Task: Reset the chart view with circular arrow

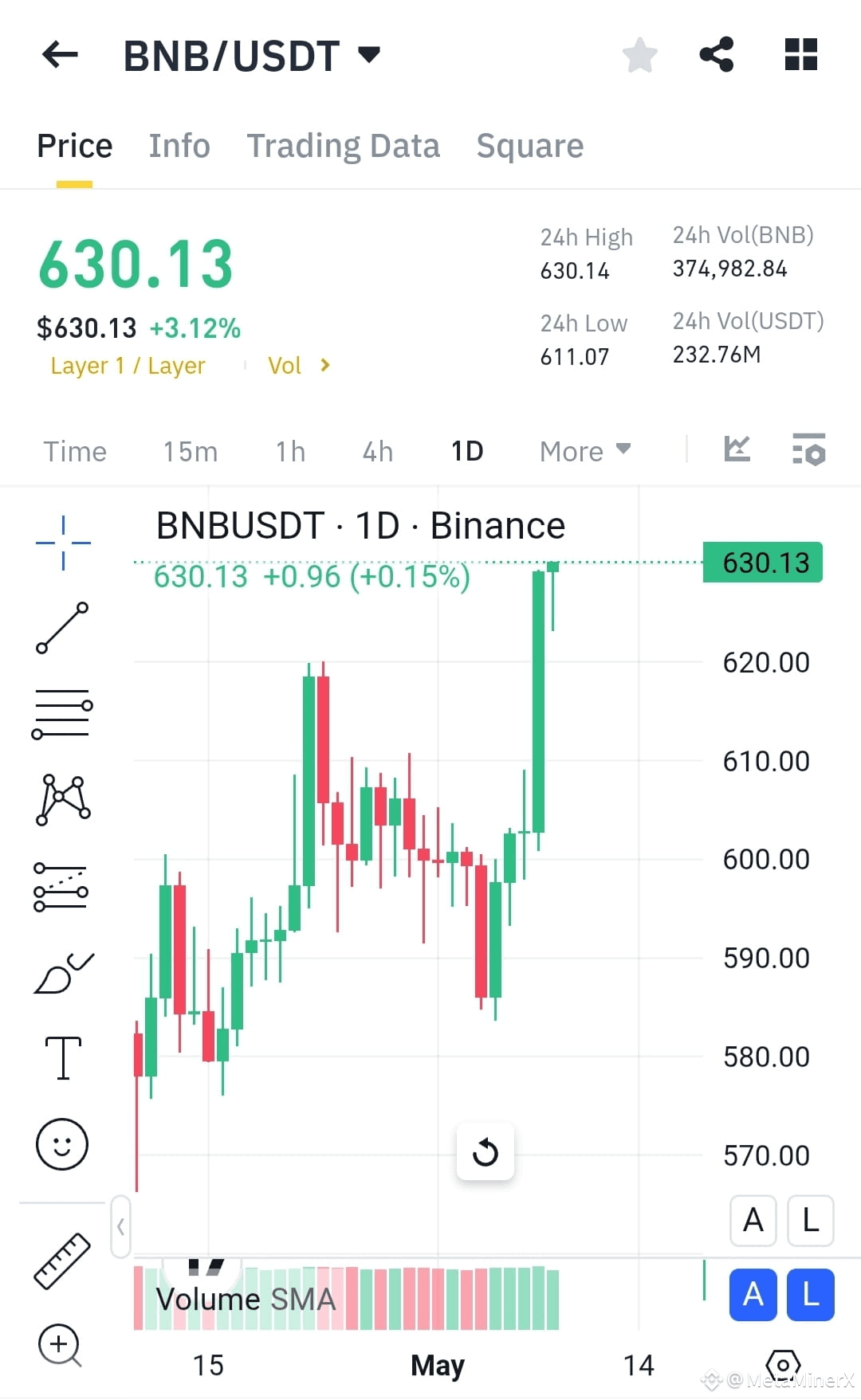Action: point(485,1151)
